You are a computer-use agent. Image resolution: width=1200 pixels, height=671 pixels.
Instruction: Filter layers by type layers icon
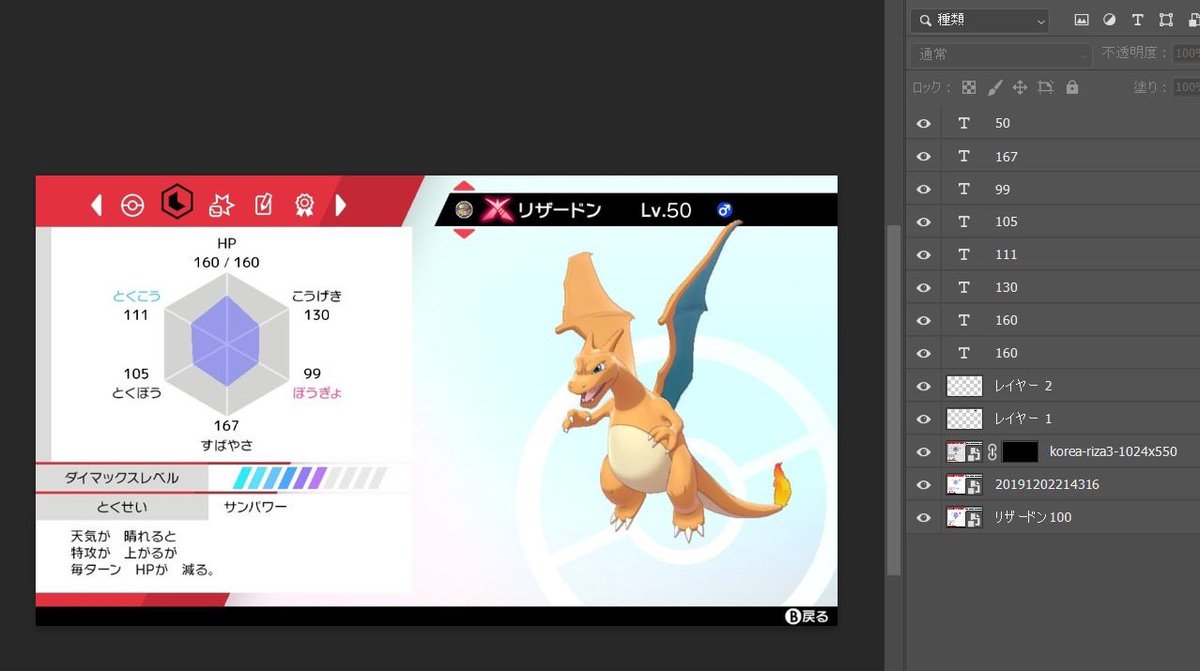[x=1137, y=20]
